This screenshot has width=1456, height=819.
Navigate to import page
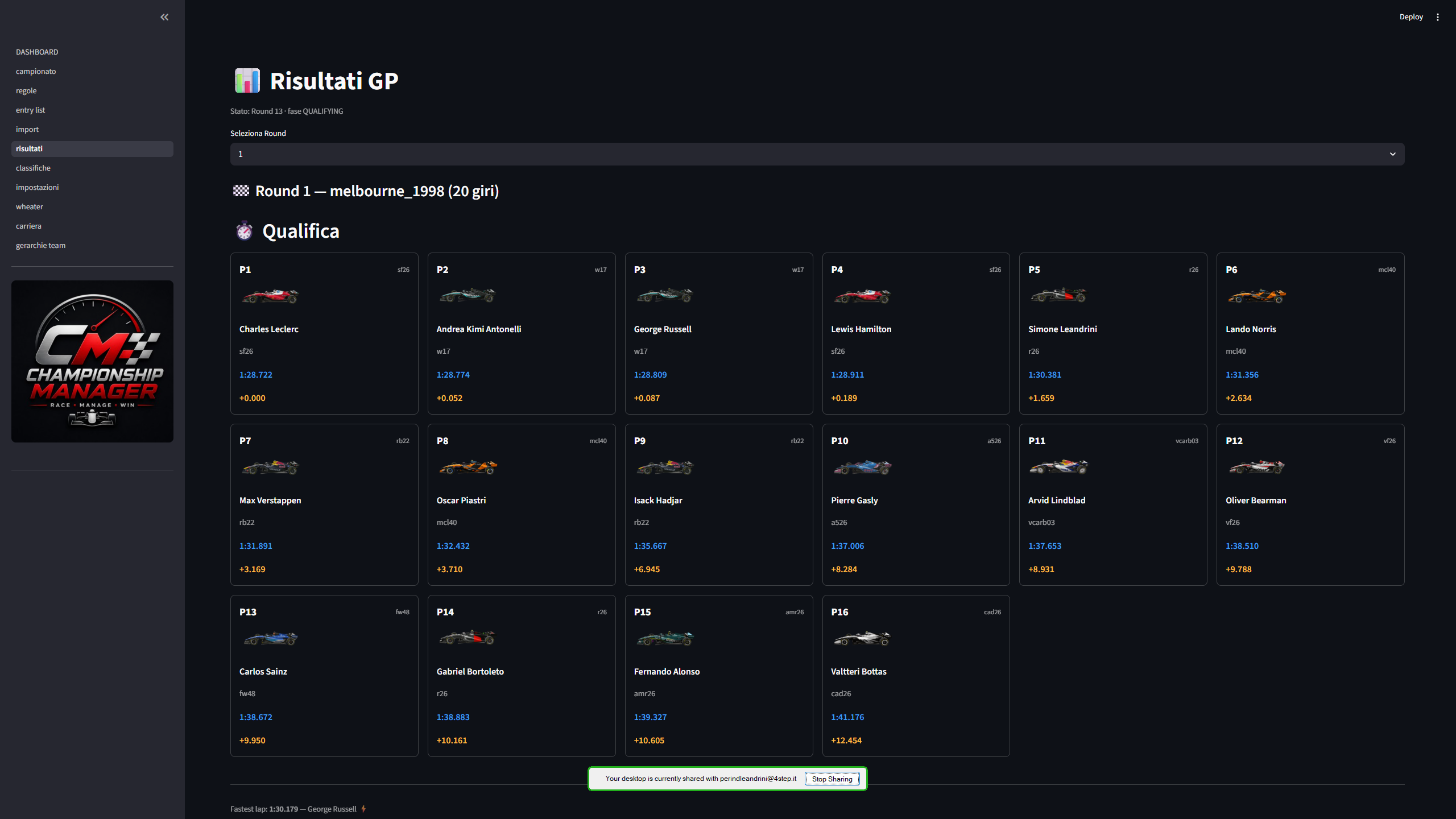92,130
